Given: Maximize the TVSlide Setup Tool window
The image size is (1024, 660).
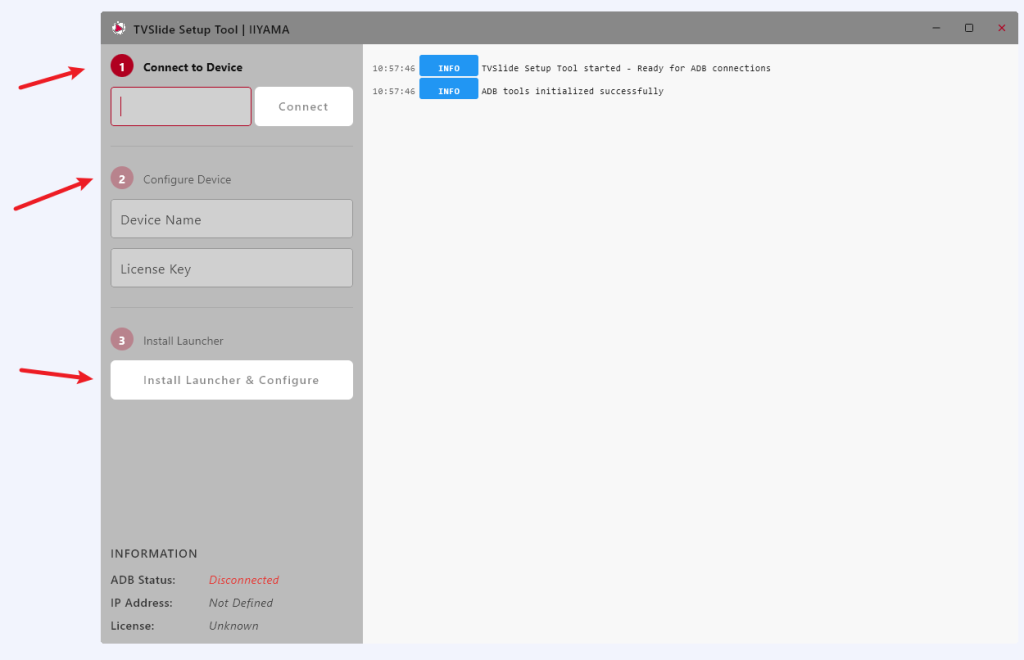Looking at the screenshot, I should pos(968,28).
